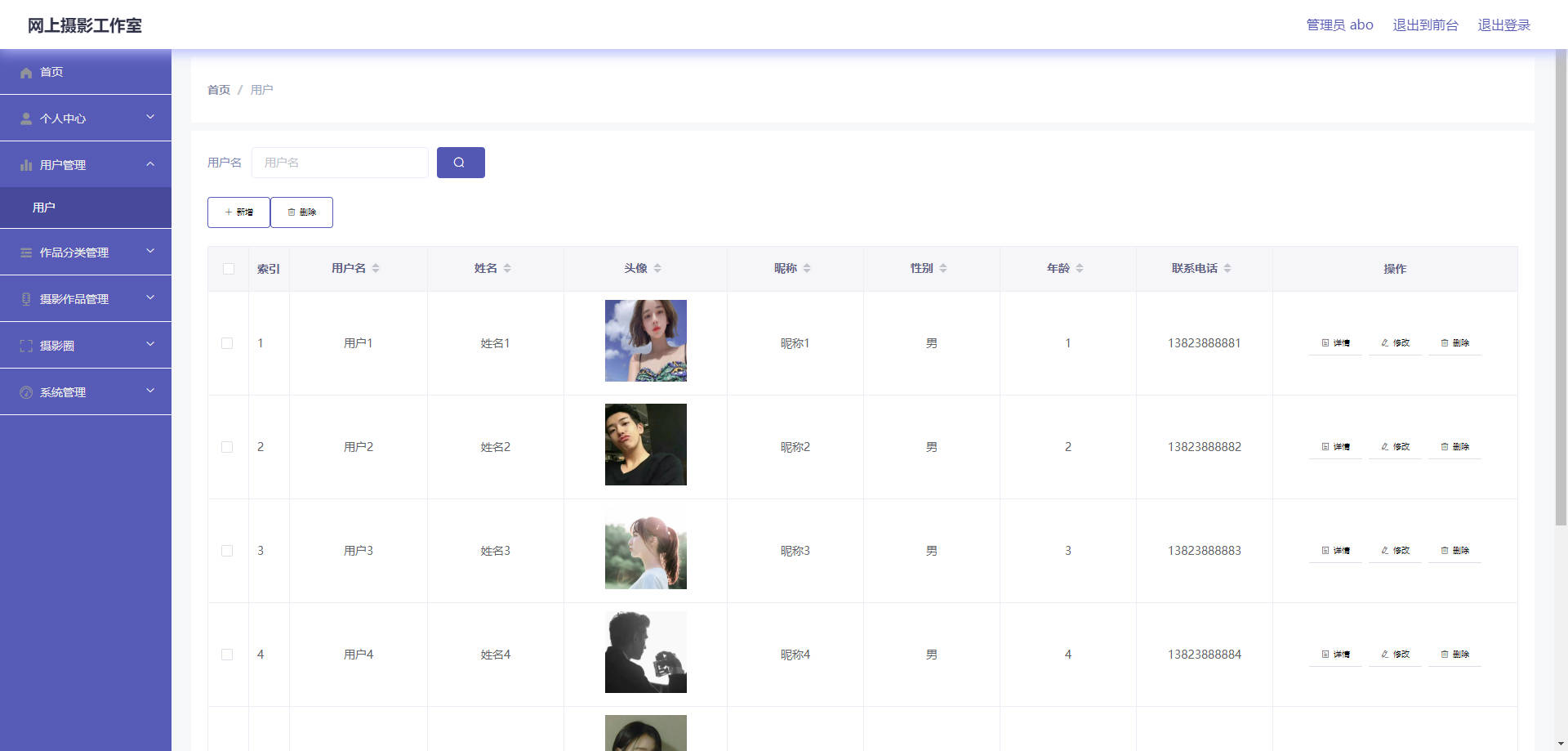Click 退出到前台 link
The width and height of the screenshot is (1568, 751).
(1425, 25)
